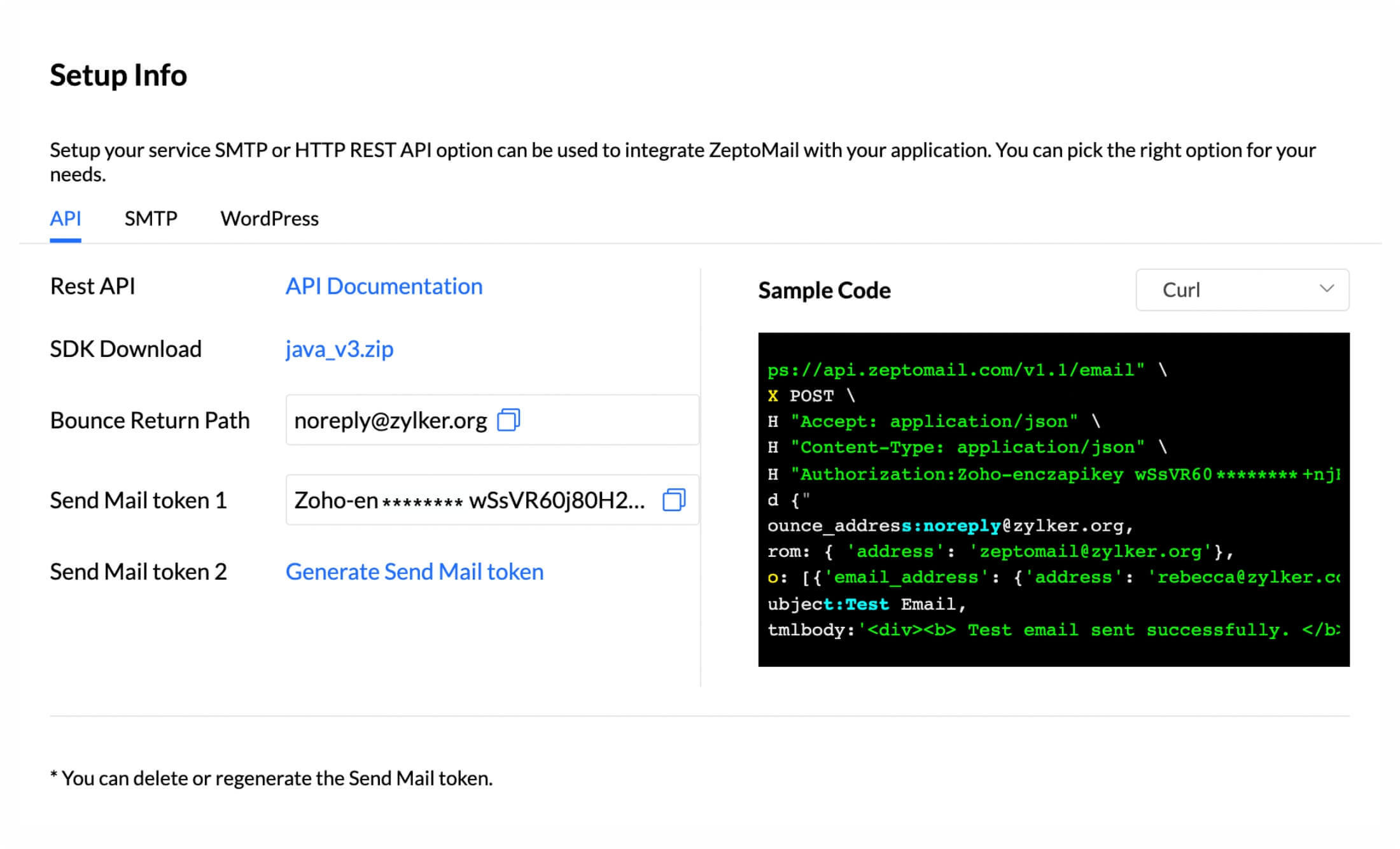Click the POST line in sample code

[811, 396]
